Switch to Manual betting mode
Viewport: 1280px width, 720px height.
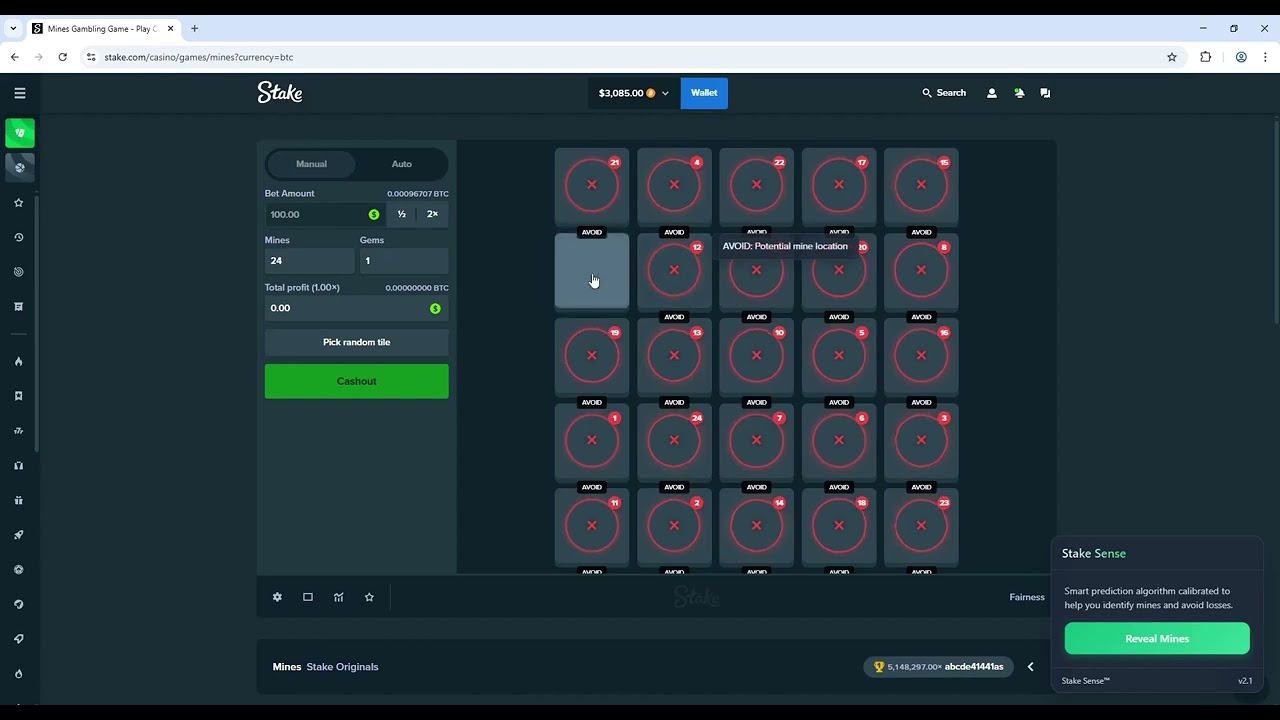311,164
